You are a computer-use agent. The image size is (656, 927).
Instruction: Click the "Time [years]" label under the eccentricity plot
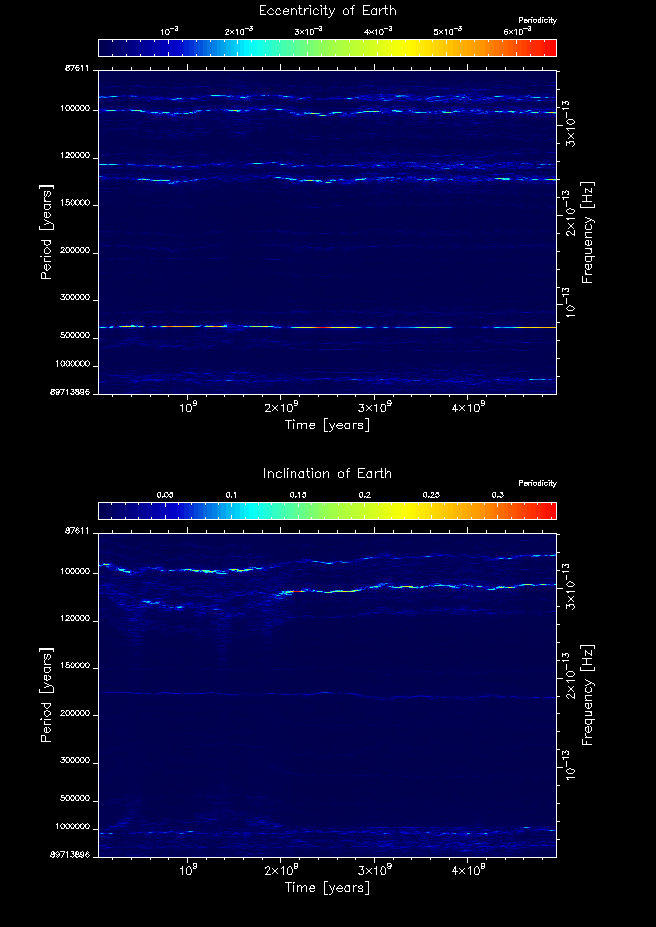tap(327, 425)
